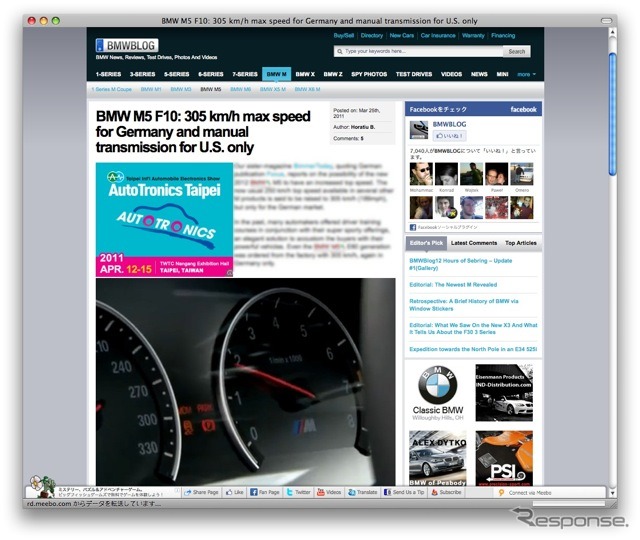The width and height of the screenshot is (640, 540).
Task: Click the scrollbar down arrow
Action: click(612, 493)
